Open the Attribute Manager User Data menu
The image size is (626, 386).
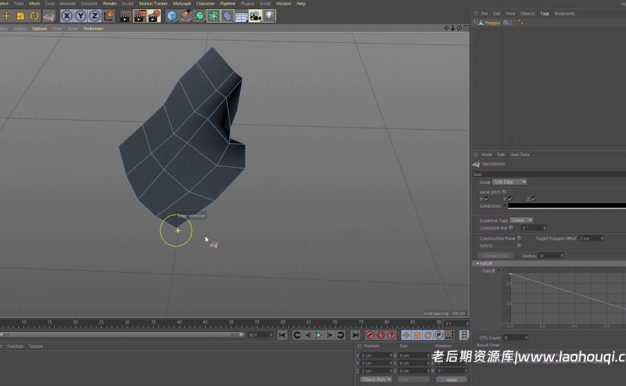(519, 155)
